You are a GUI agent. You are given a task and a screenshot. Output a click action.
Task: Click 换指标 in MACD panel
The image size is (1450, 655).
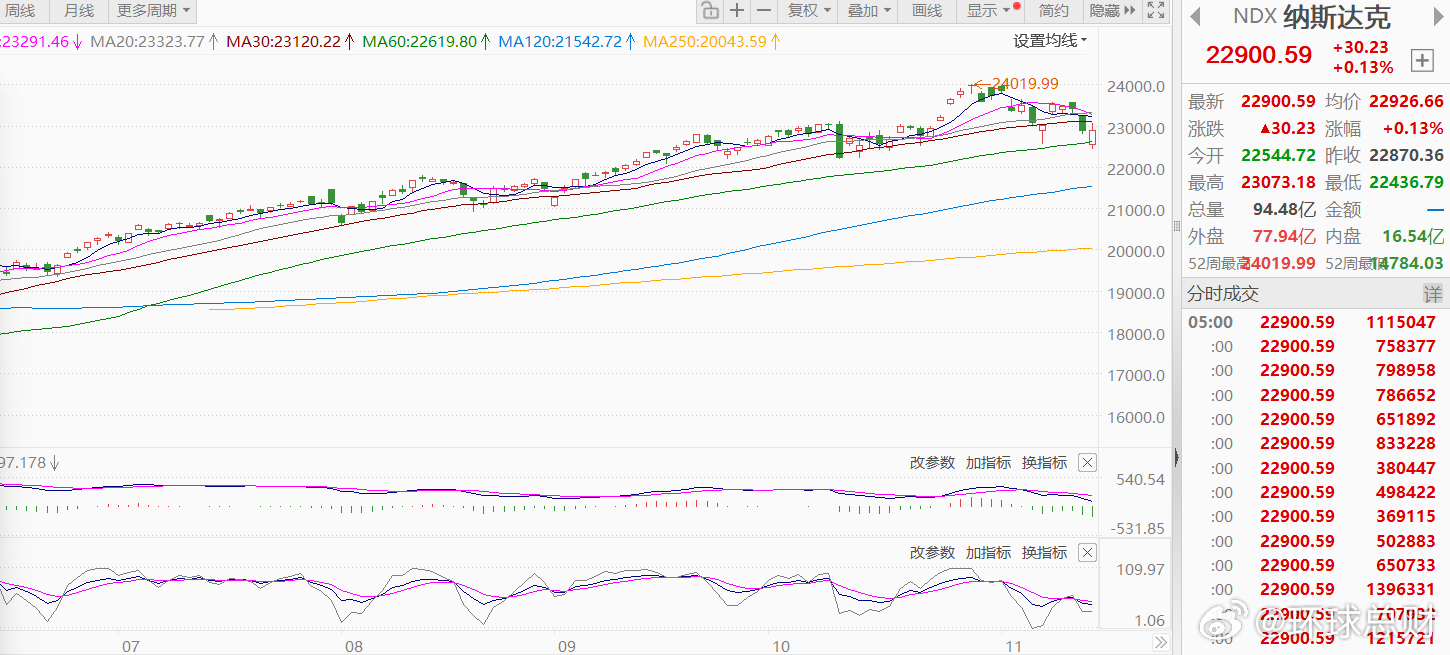point(1044,463)
